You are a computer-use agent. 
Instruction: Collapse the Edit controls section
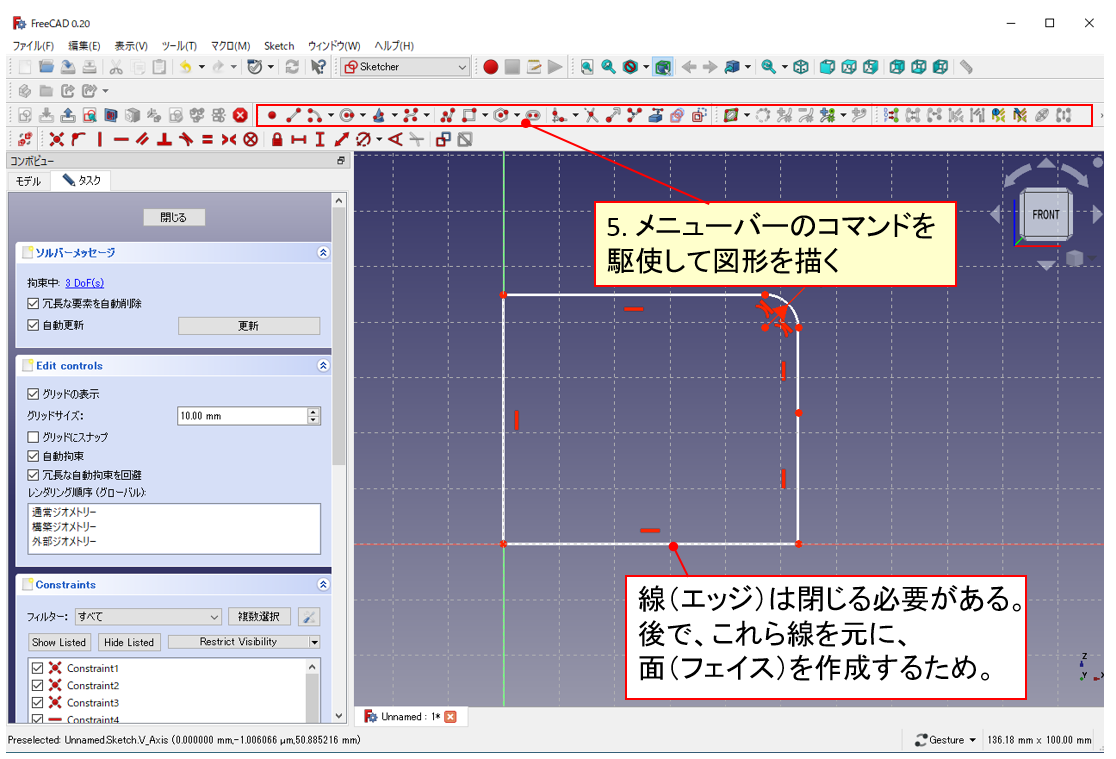coord(323,365)
